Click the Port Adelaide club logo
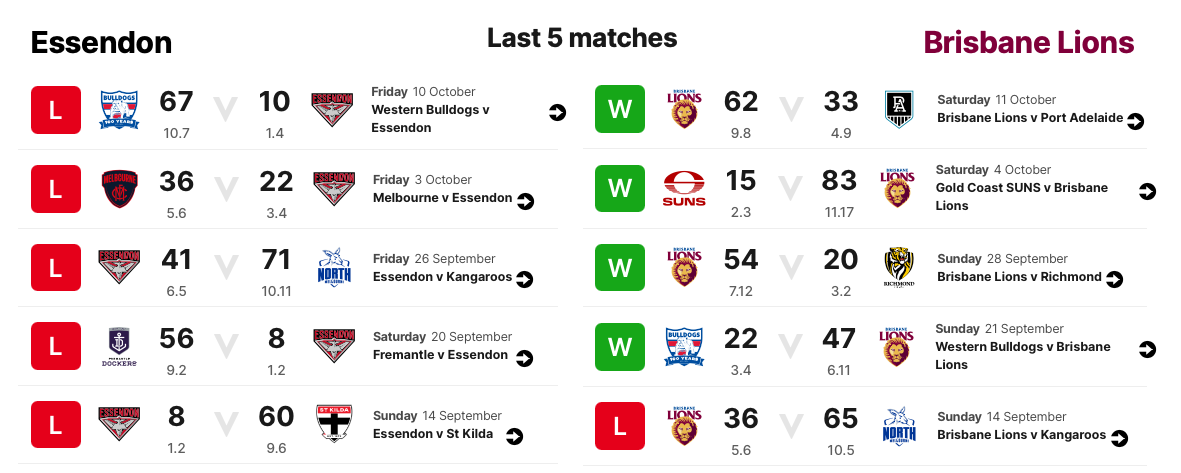Viewport: 1181px width, 473px height. pyautogui.click(x=897, y=109)
